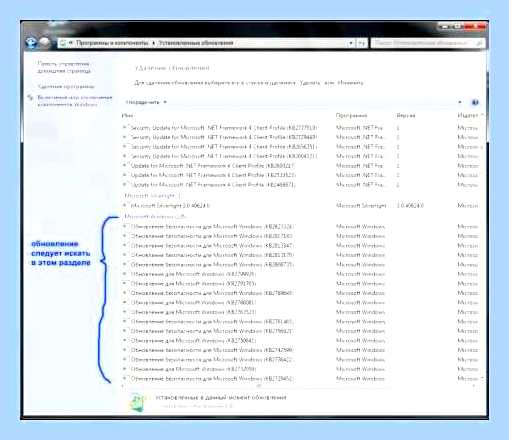The image size is (509, 440).
Task: Open Программы и компоненты breadcrumb
Action: (x=112, y=43)
